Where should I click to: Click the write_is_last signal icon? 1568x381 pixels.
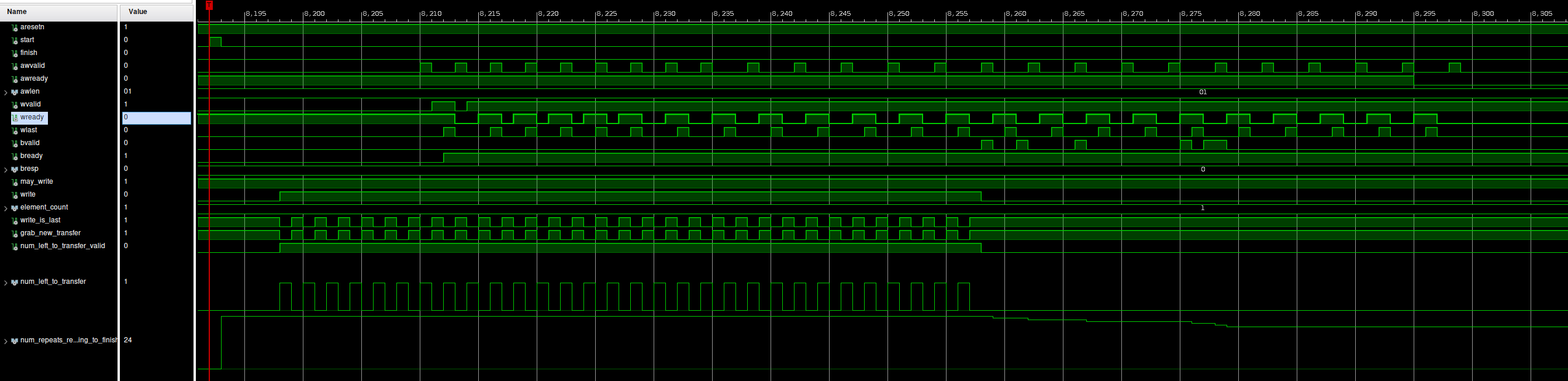click(x=15, y=221)
